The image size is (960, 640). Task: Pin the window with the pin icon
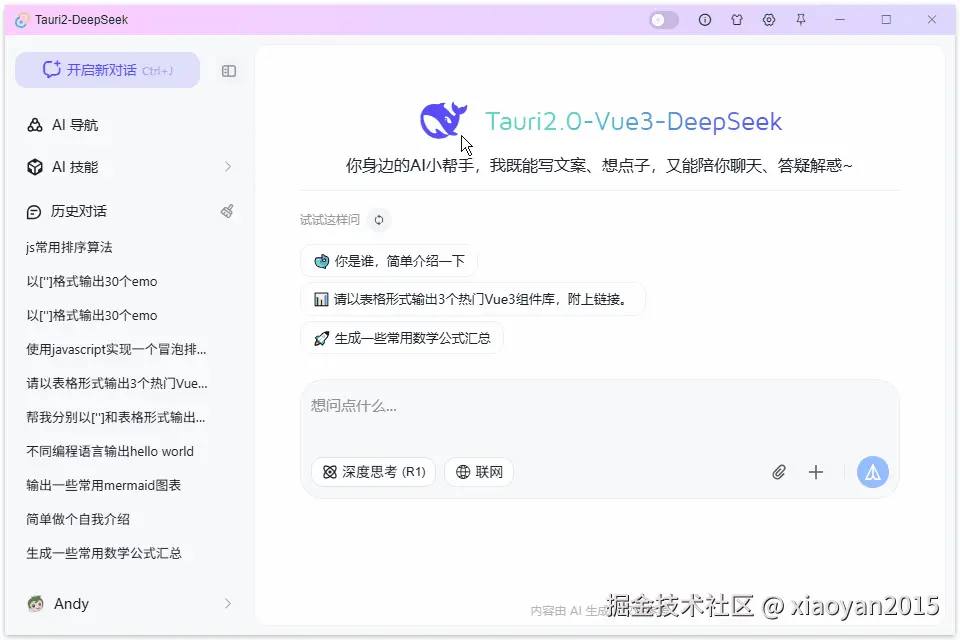click(800, 20)
